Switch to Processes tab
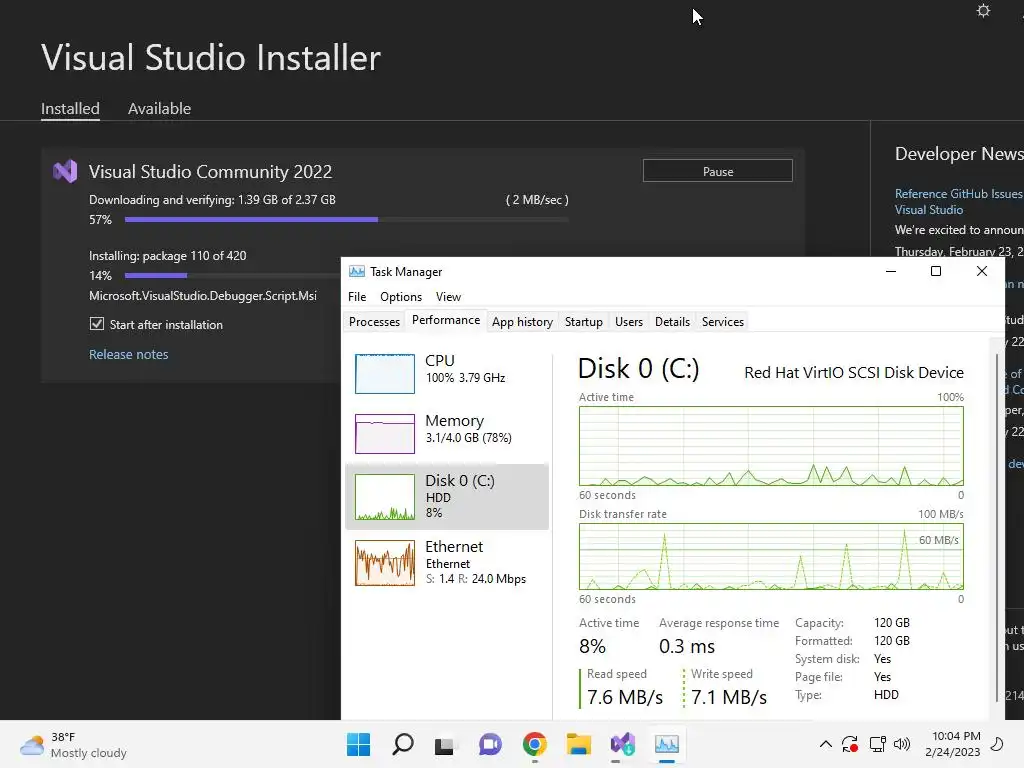 374,321
